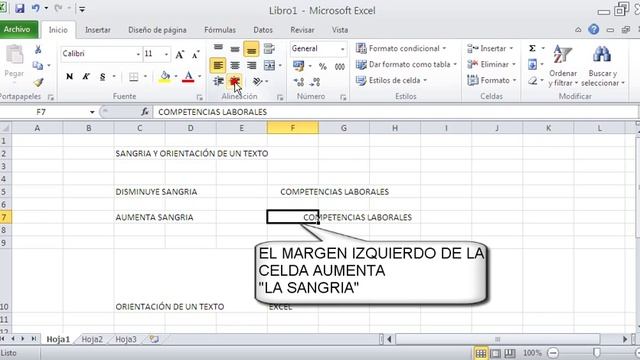Switch to the Revisar tab
Screen dimensions: 640x360
pyautogui.click(x=302, y=30)
